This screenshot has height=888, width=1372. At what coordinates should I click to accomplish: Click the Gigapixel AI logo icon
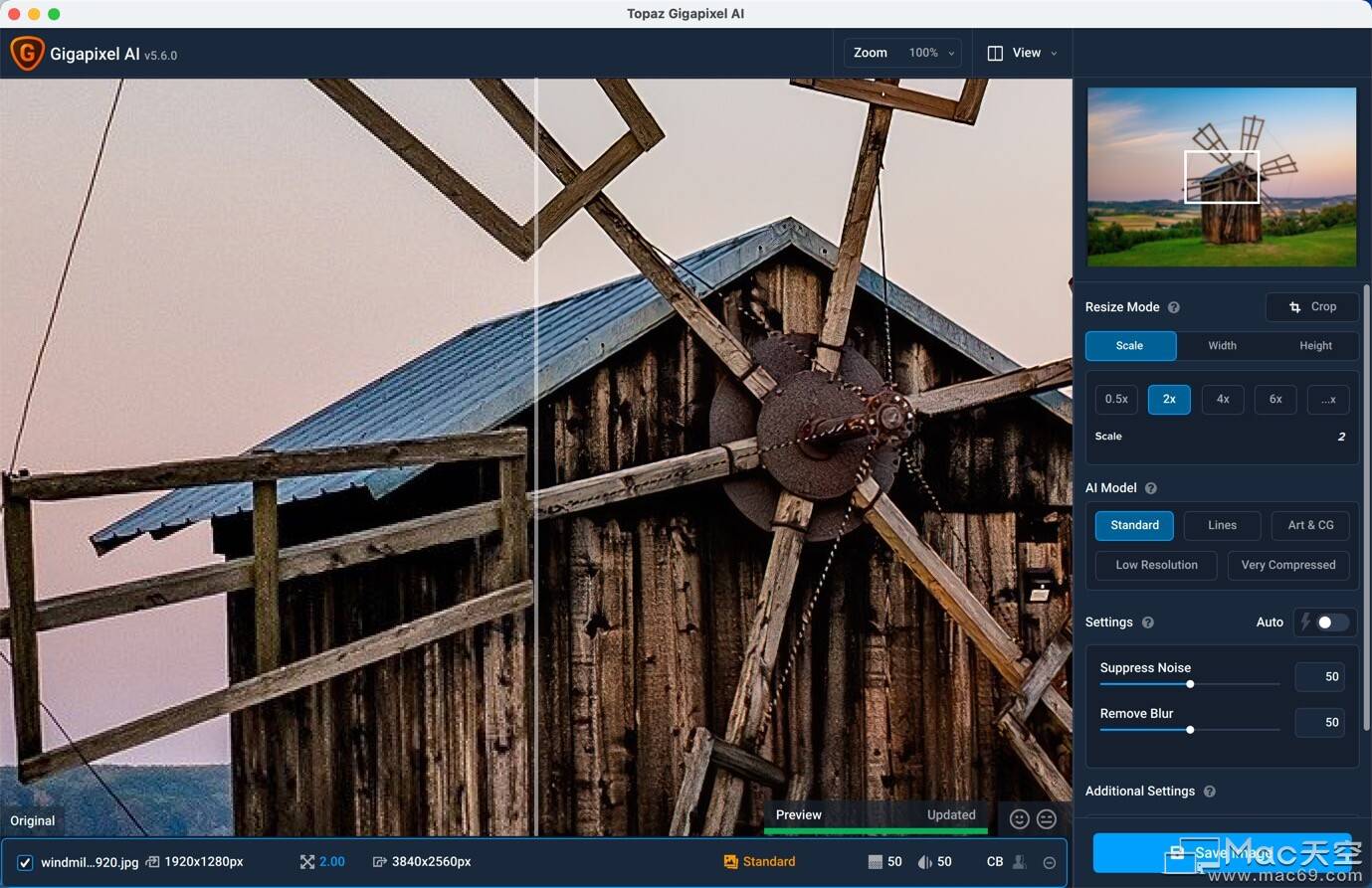[x=27, y=54]
